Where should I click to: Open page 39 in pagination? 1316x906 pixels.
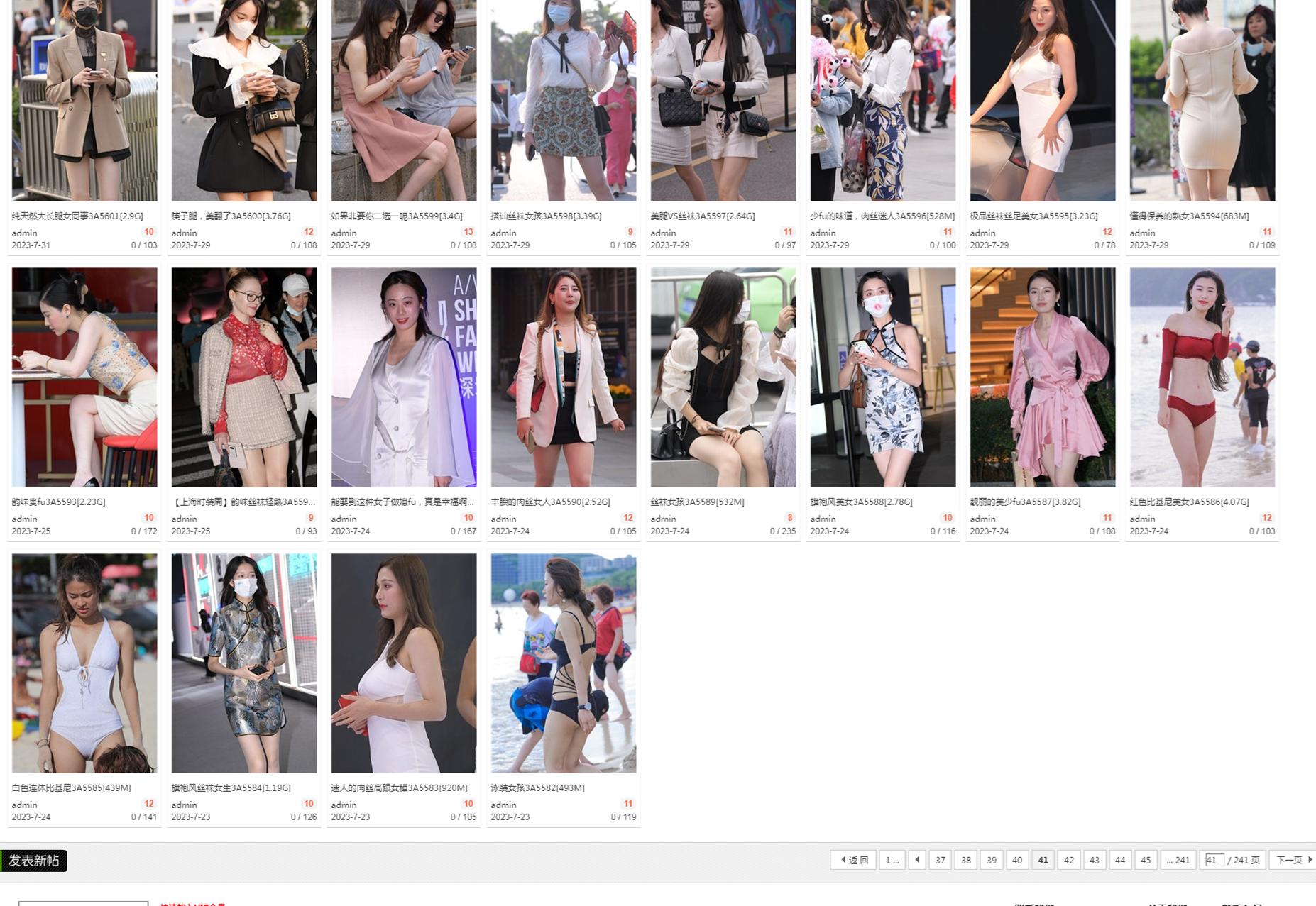(992, 860)
